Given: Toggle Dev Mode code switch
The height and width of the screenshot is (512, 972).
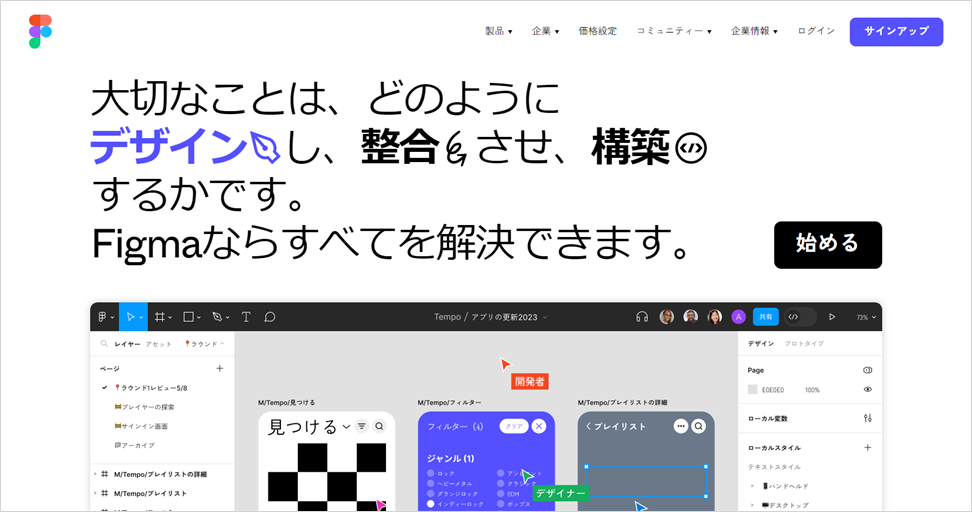Looking at the screenshot, I should (800, 317).
